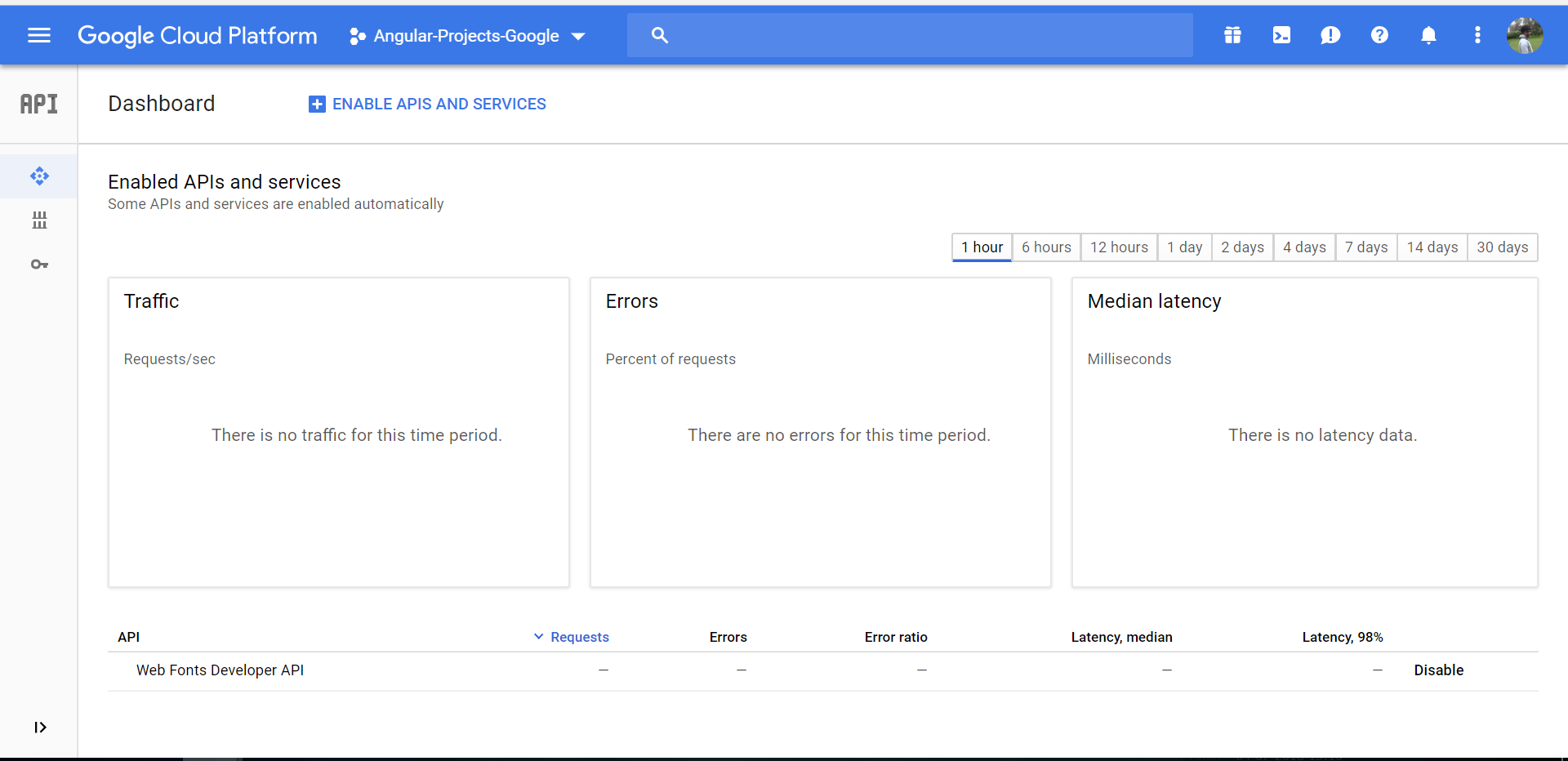Select the 6 hours time range
This screenshot has height=761, width=1568.
point(1046,247)
